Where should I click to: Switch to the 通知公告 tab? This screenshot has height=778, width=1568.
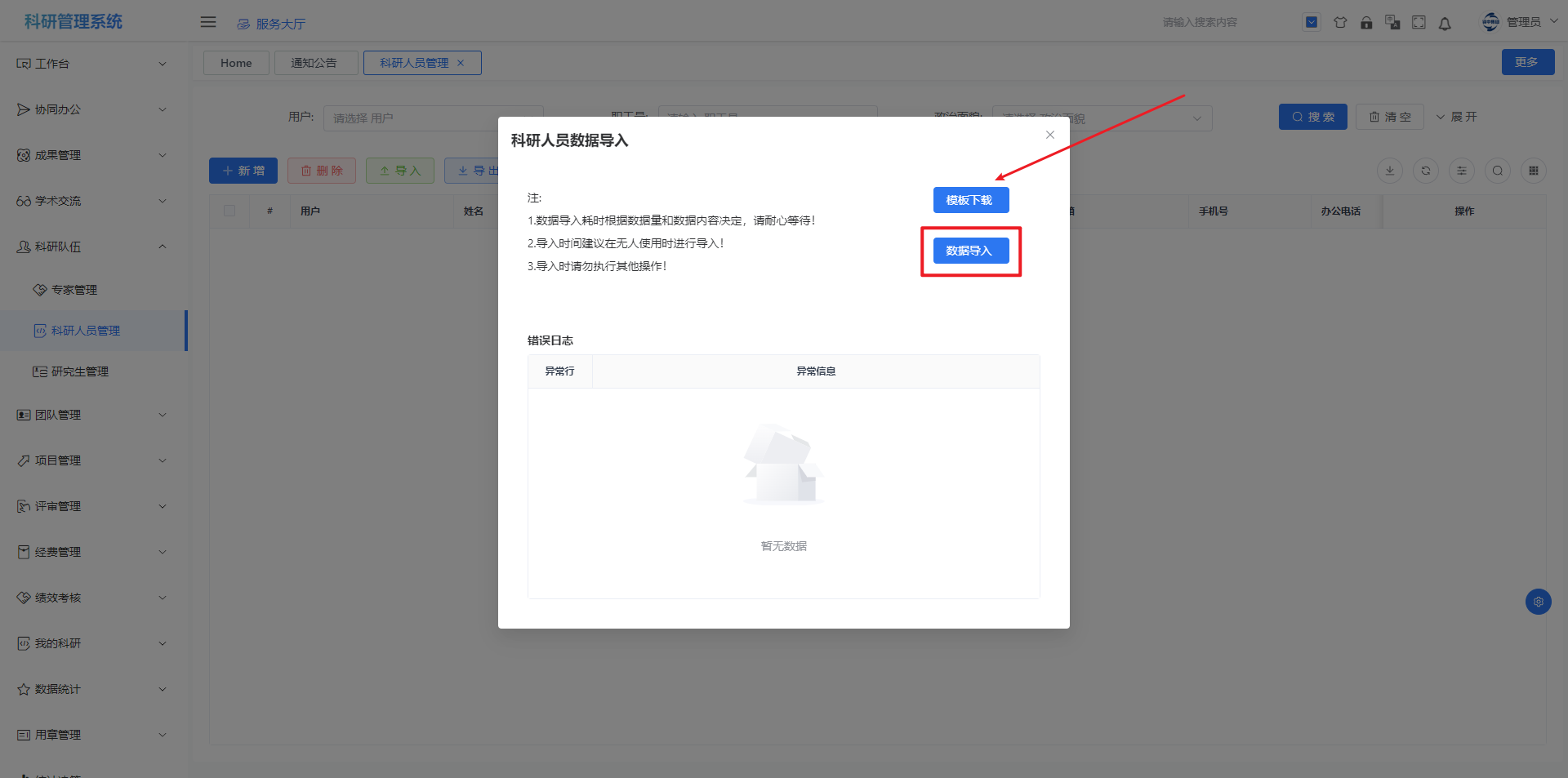(x=314, y=63)
